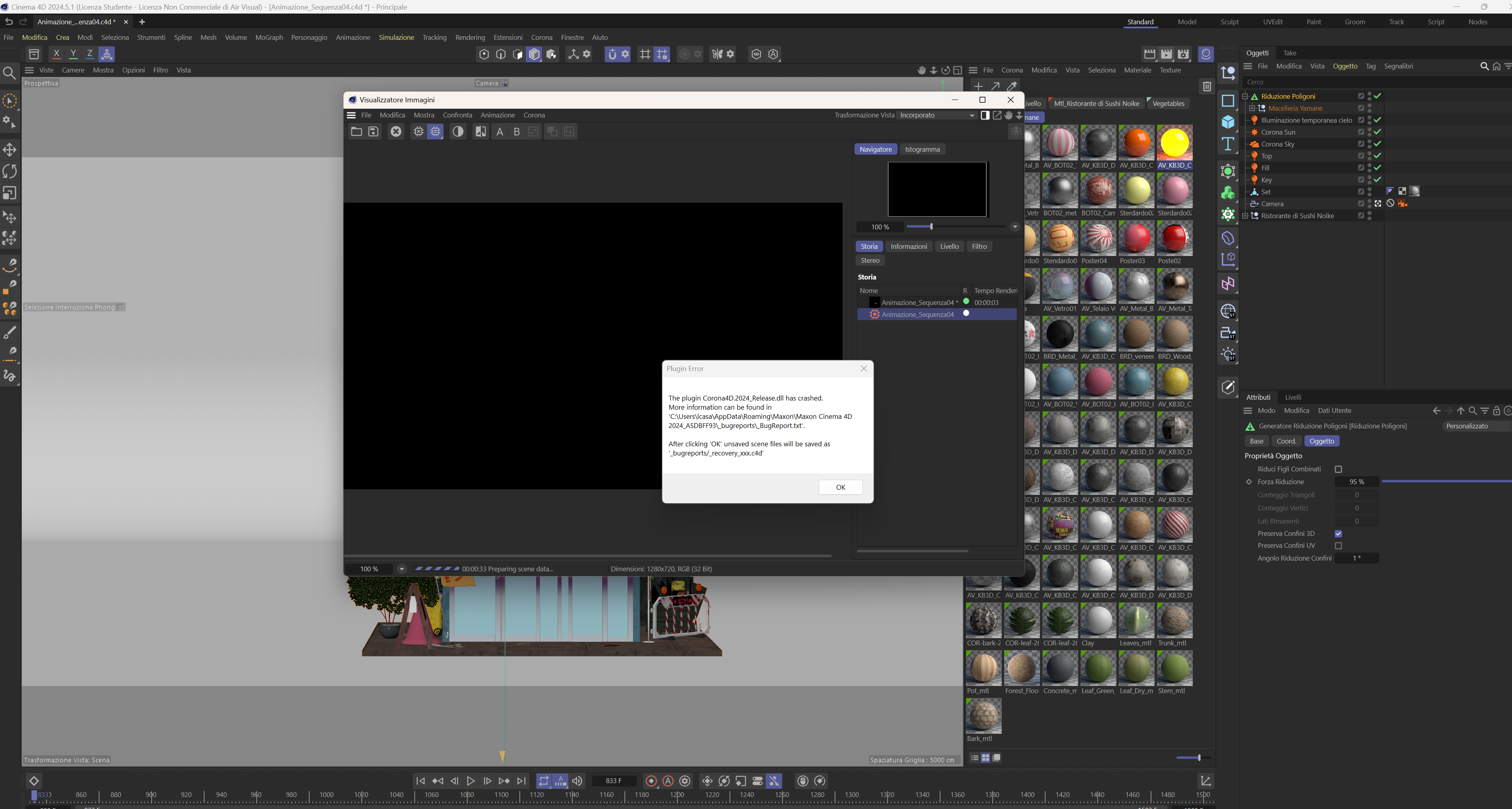The image size is (1512, 809).
Task: Jump to end of animation button
Action: point(521,781)
